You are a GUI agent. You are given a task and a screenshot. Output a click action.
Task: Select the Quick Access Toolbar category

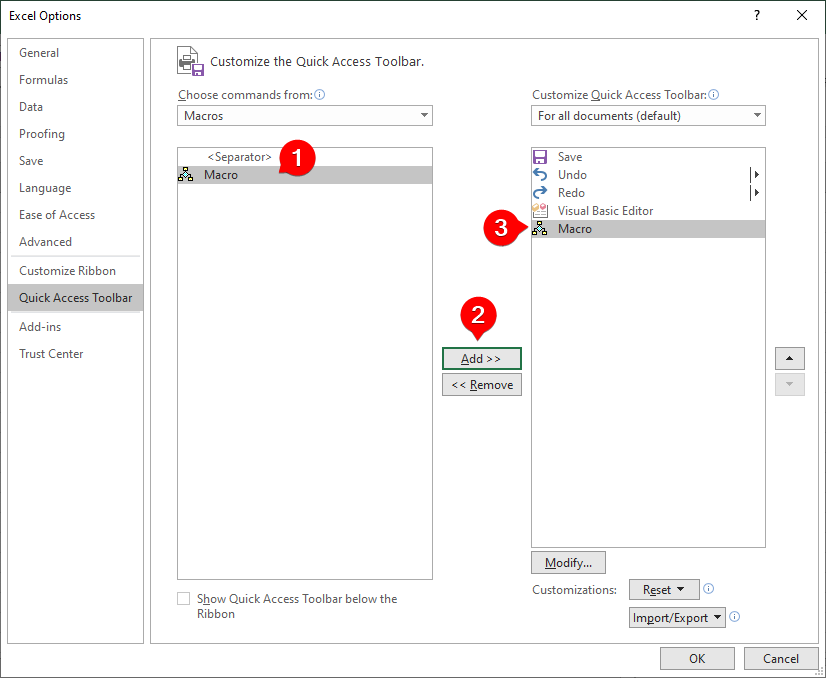[x=76, y=298]
